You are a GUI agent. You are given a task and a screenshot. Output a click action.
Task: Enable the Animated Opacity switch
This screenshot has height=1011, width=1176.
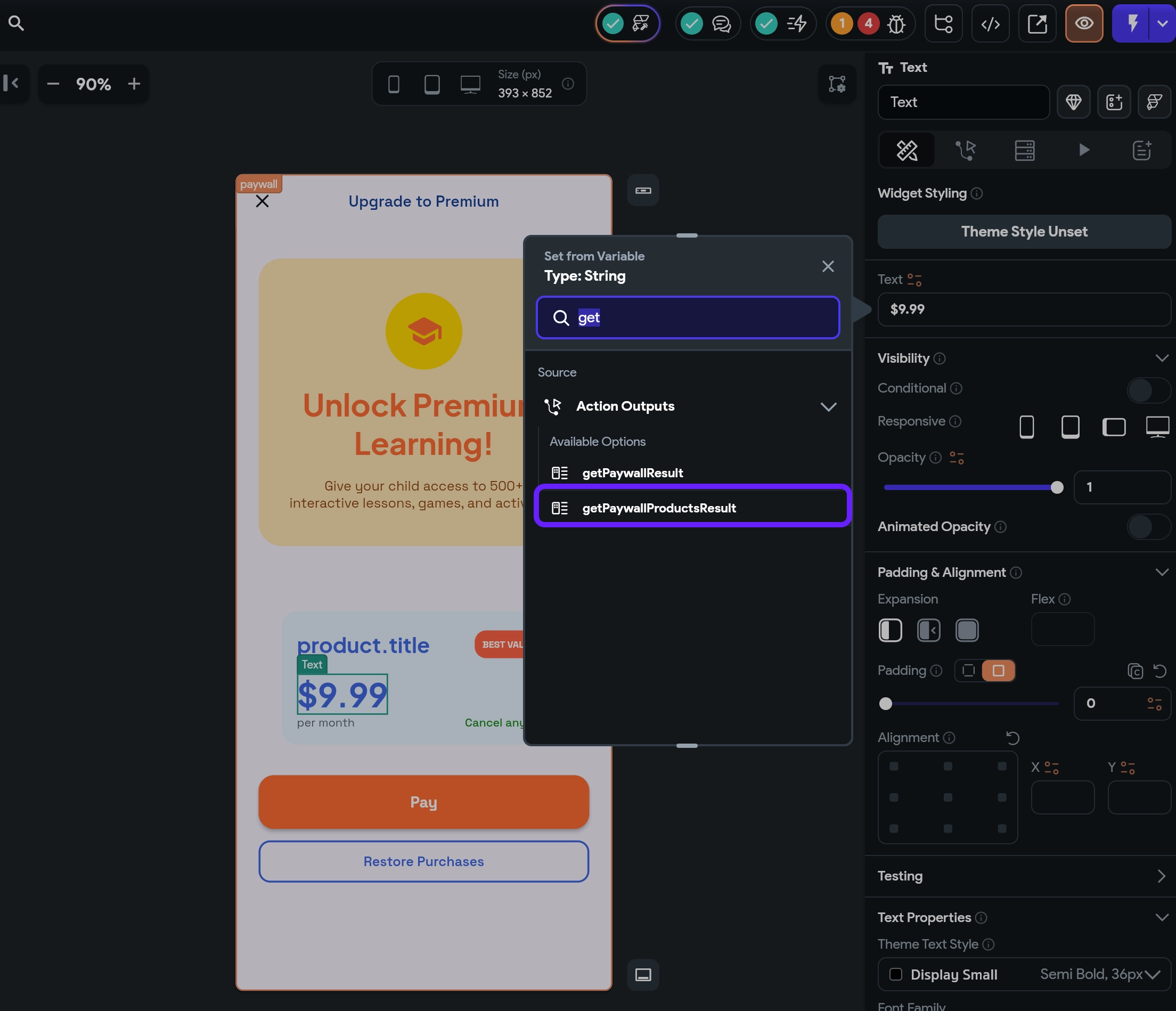click(x=1148, y=527)
